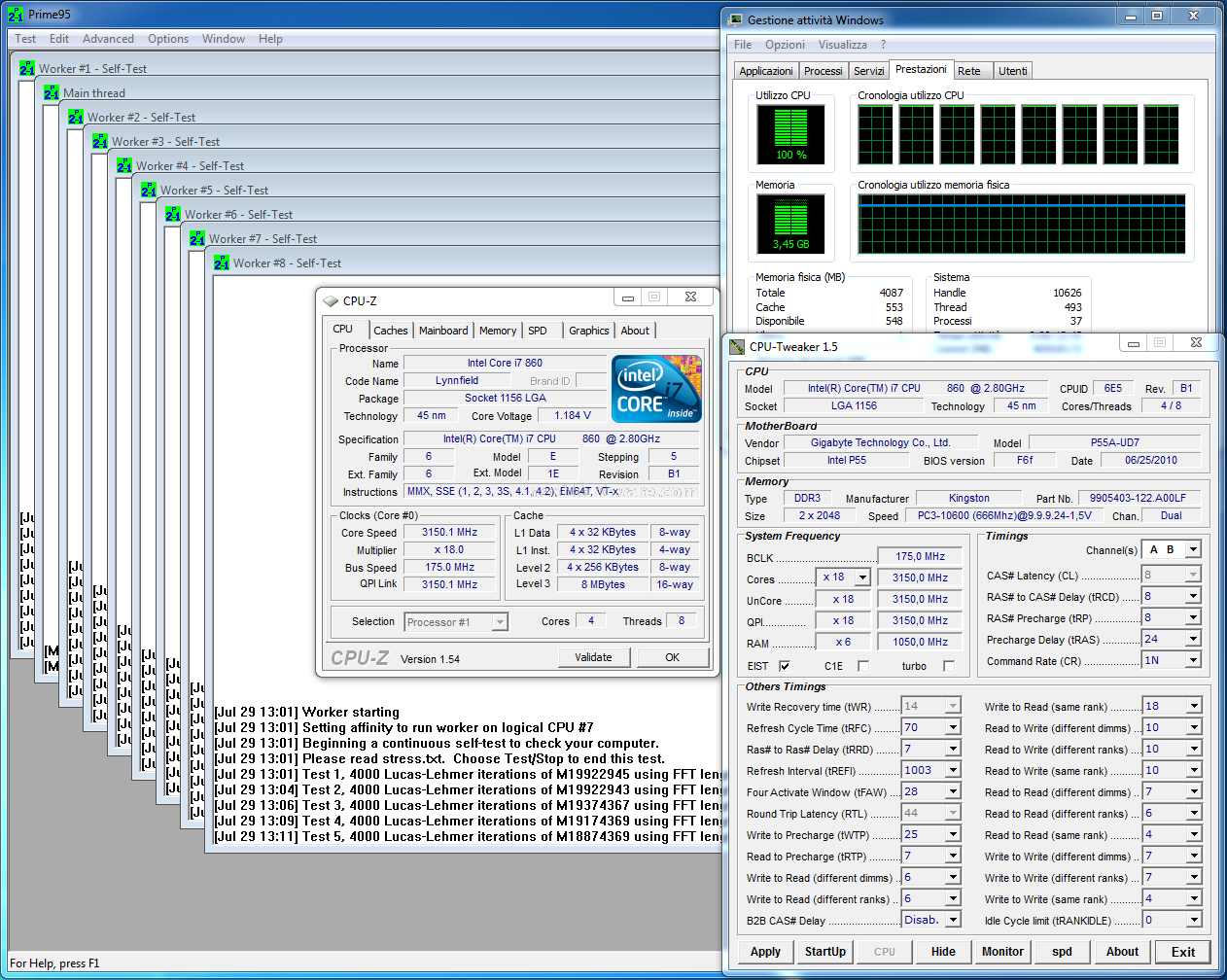This screenshot has width=1227, height=980.
Task: Open the Visualizza menu in Task Manager
Action: (x=842, y=45)
